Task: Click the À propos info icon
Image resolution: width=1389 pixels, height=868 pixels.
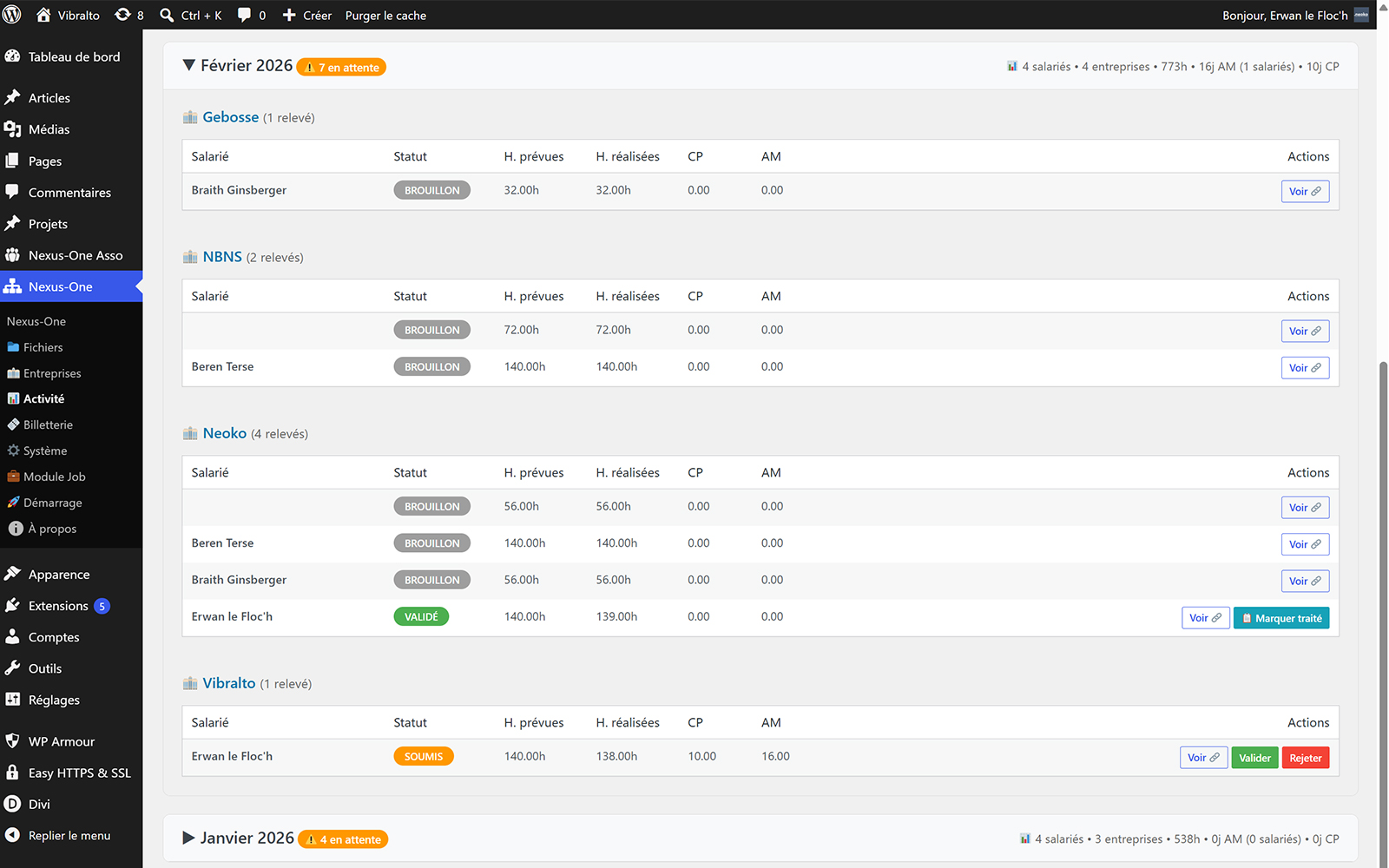Action: (x=16, y=528)
